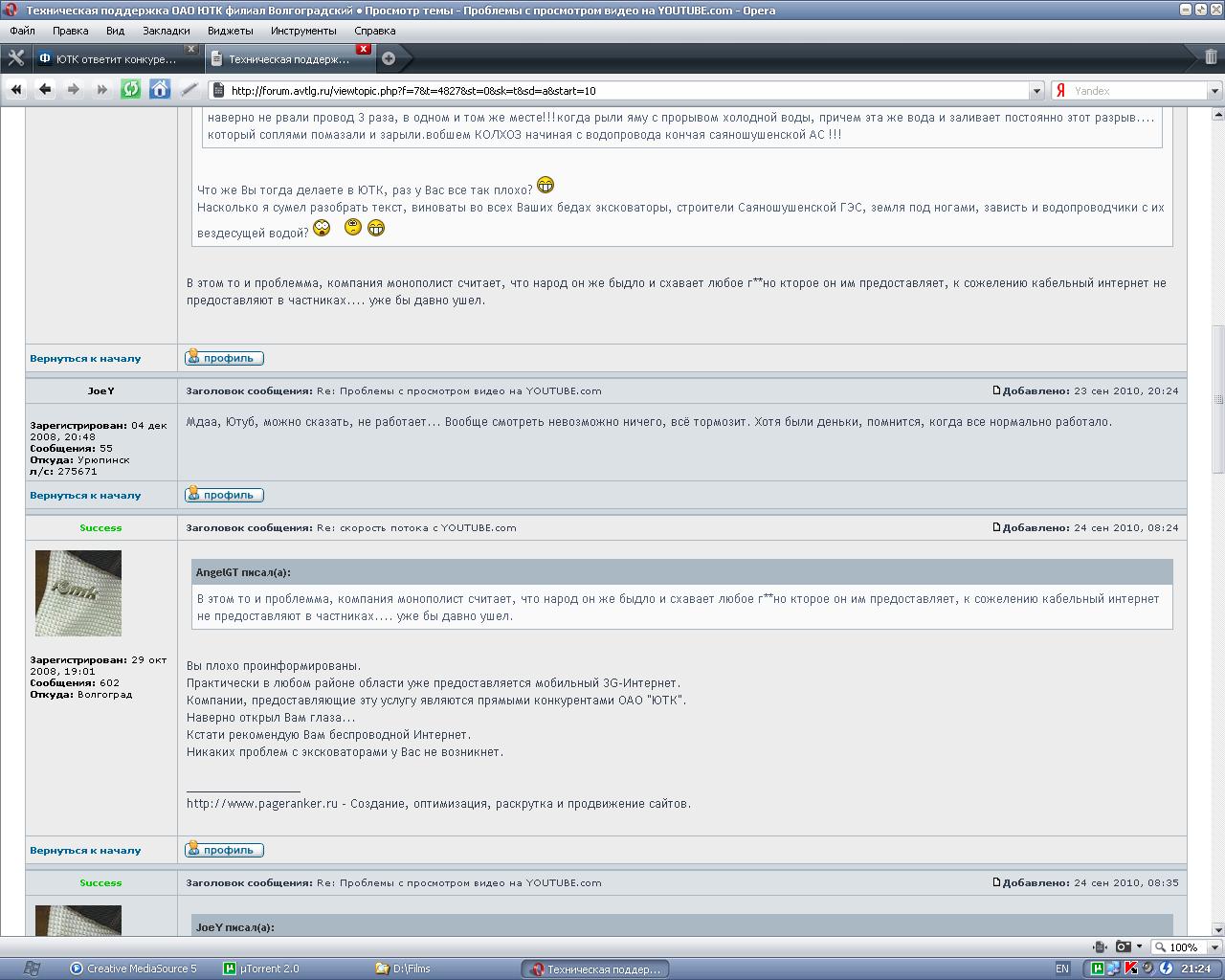Close the 'Техническая поддерж...' tab

tap(364, 49)
